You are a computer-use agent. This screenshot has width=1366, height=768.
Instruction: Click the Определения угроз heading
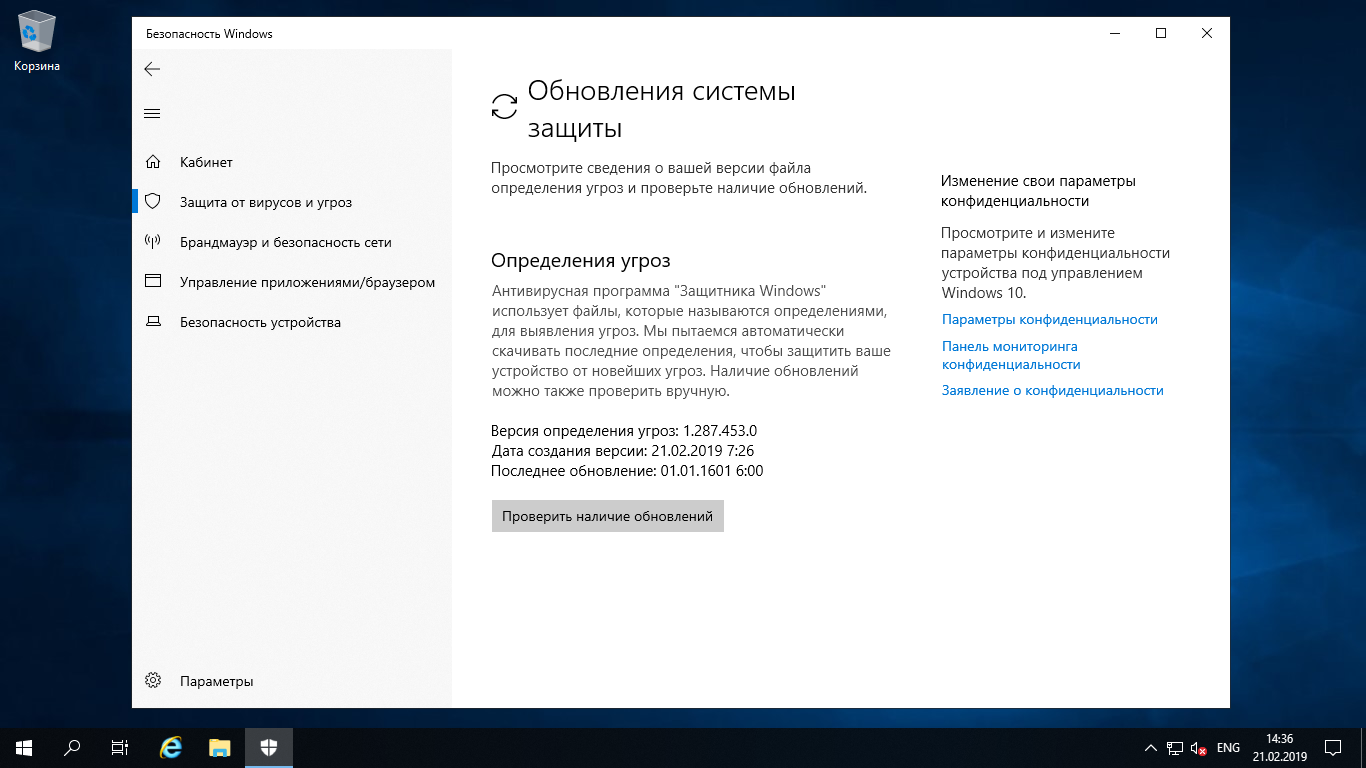[x=581, y=261]
